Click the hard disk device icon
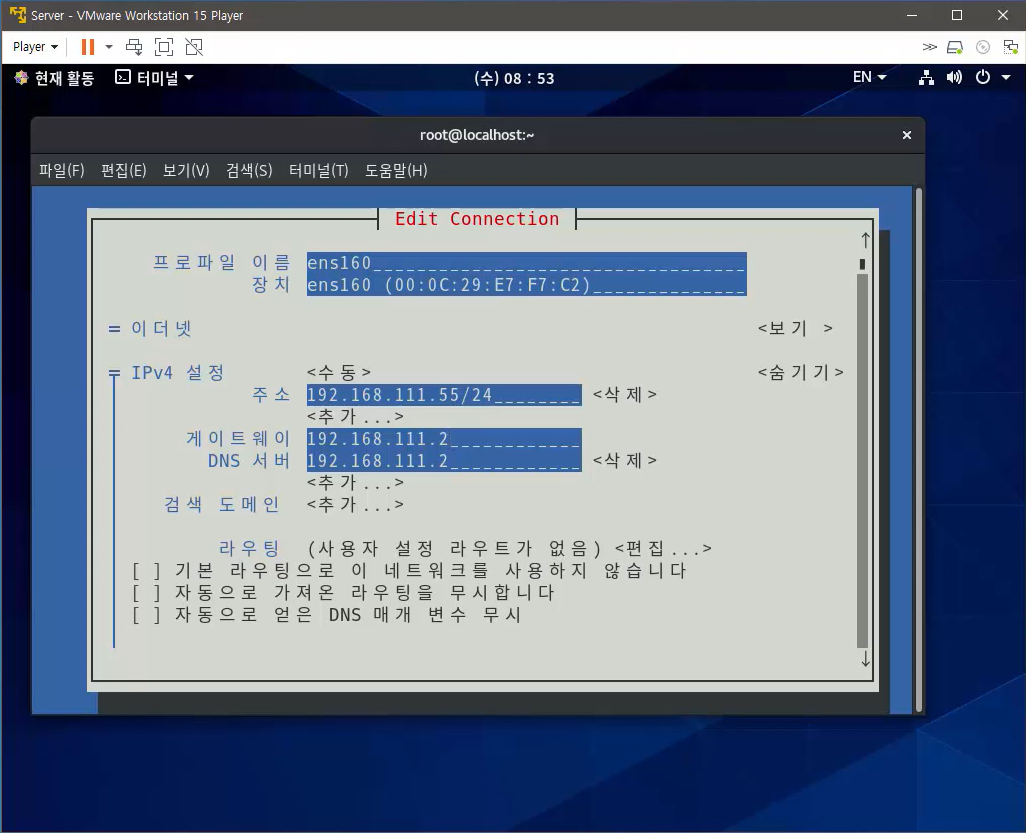 [x=955, y=46]
